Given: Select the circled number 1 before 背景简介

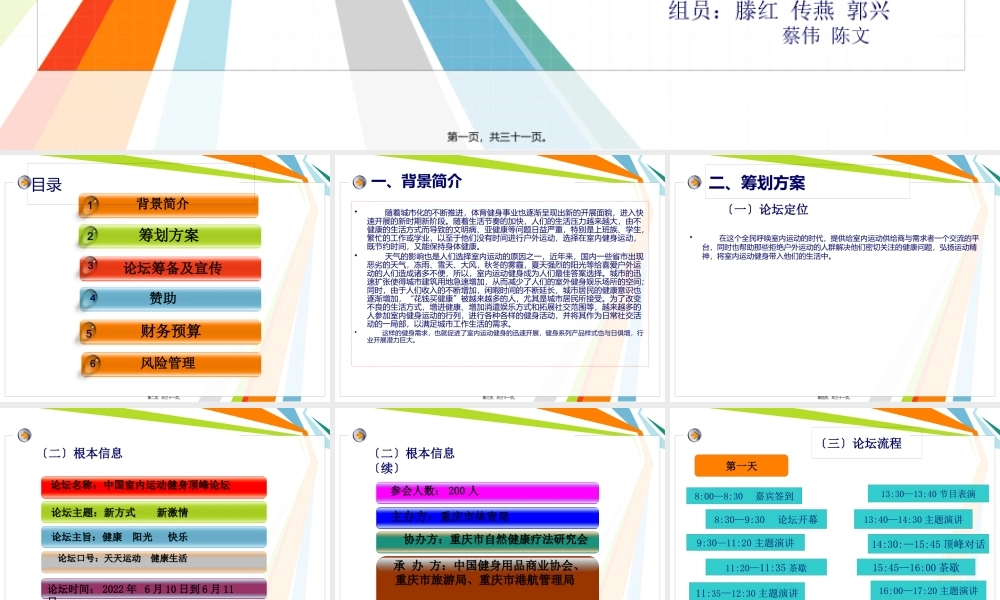Looking at the screenshot, I should [x=91, y=204].
